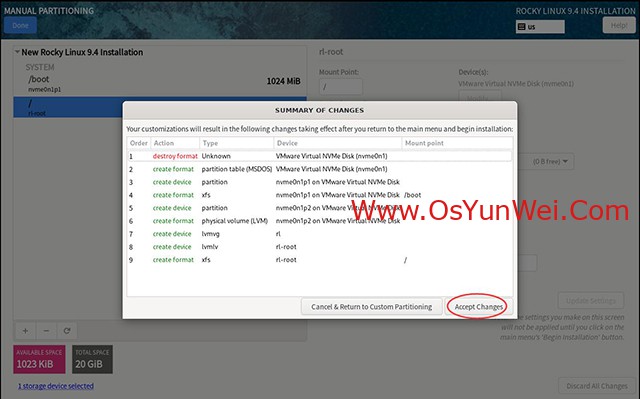Sort by the Type column header
This screenshot has width=640, height=399.
[237, 143]
